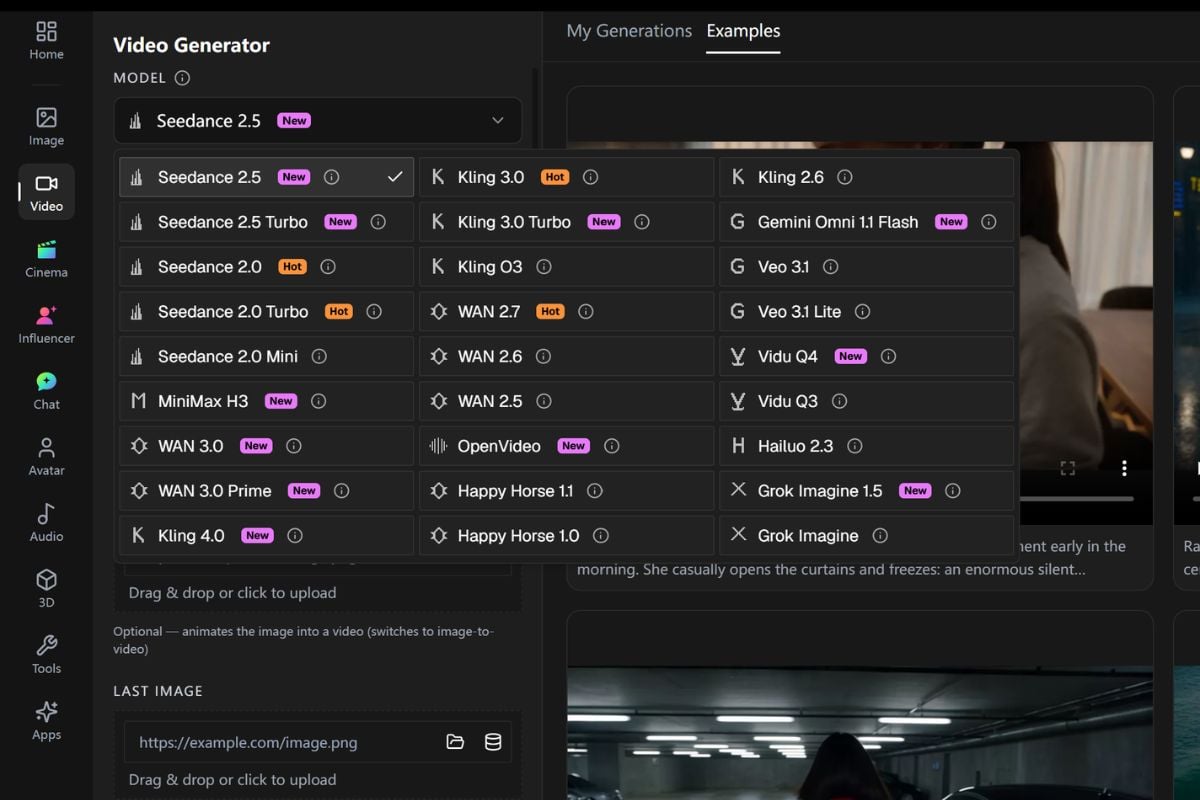The width and height of the screenshot is (1200, 800).
Task: Choose the Kling O3 model
Action: 566,267
